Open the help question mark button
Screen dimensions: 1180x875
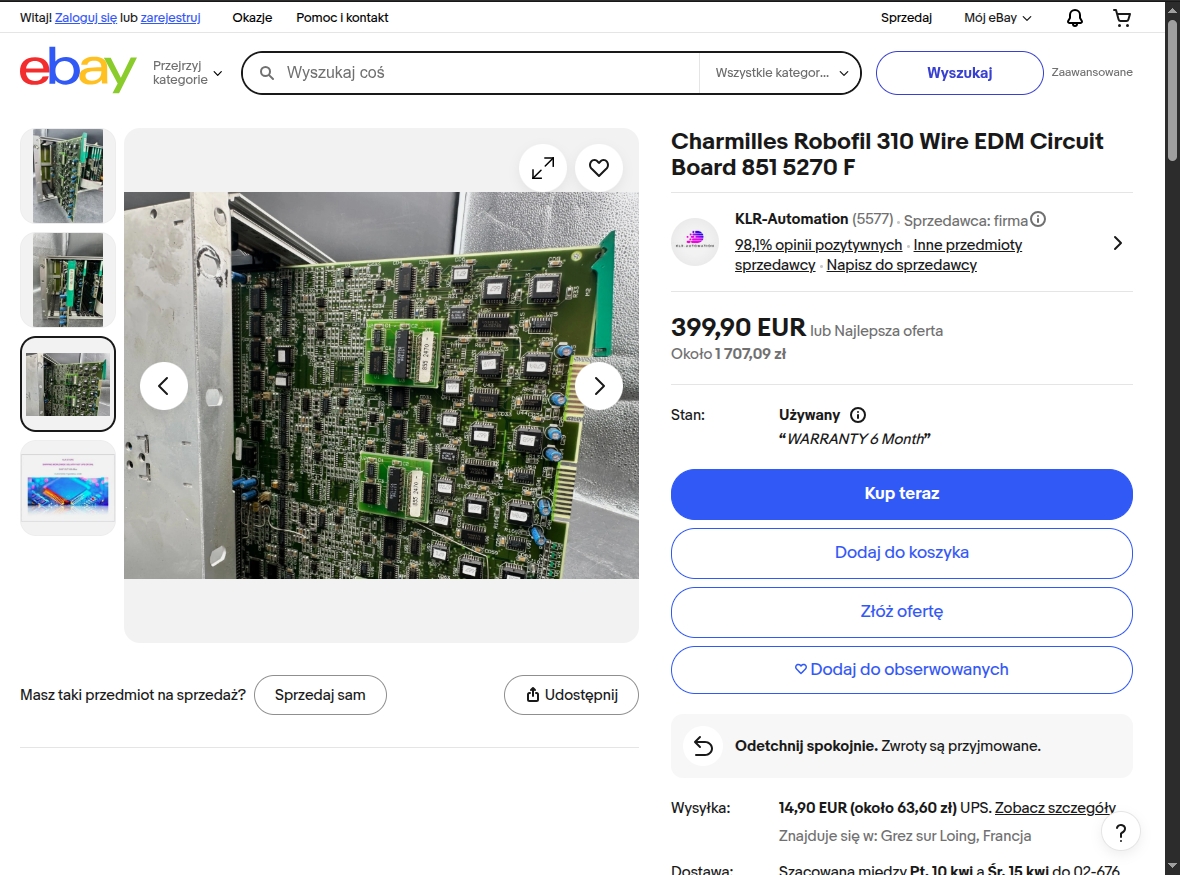coord(1121,832)
